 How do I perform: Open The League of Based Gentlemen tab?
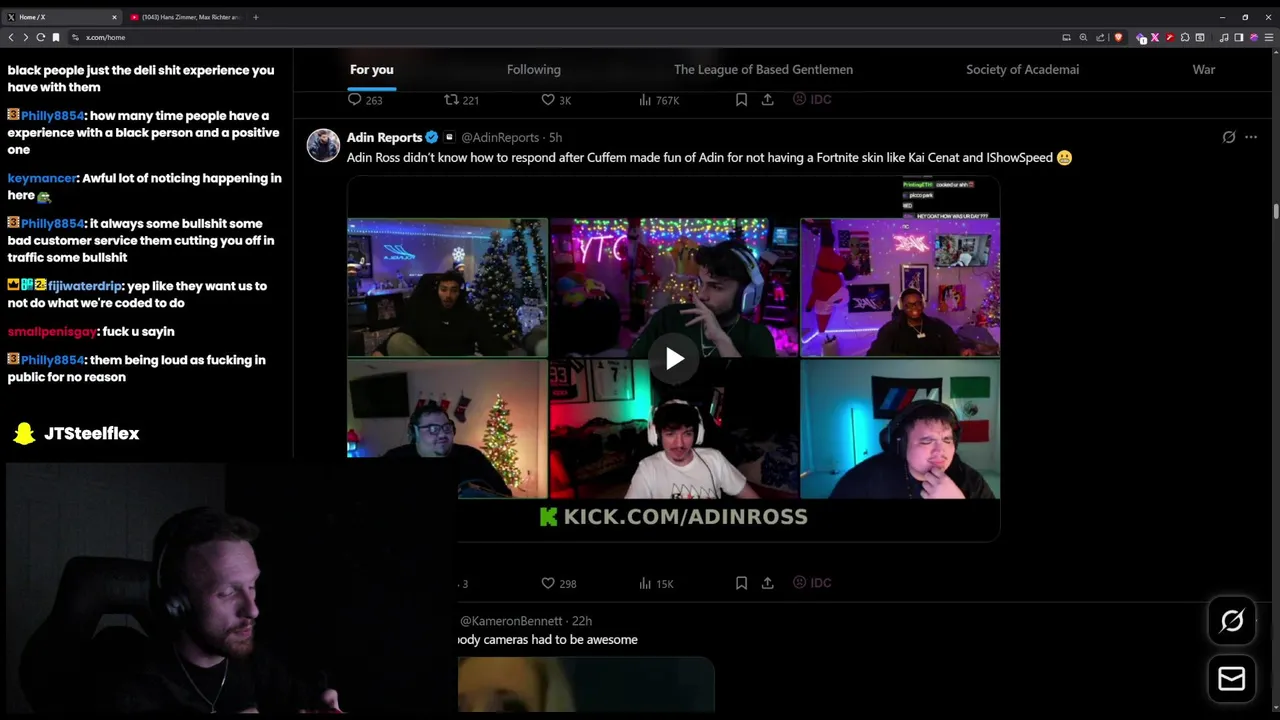tap(763, 69)
